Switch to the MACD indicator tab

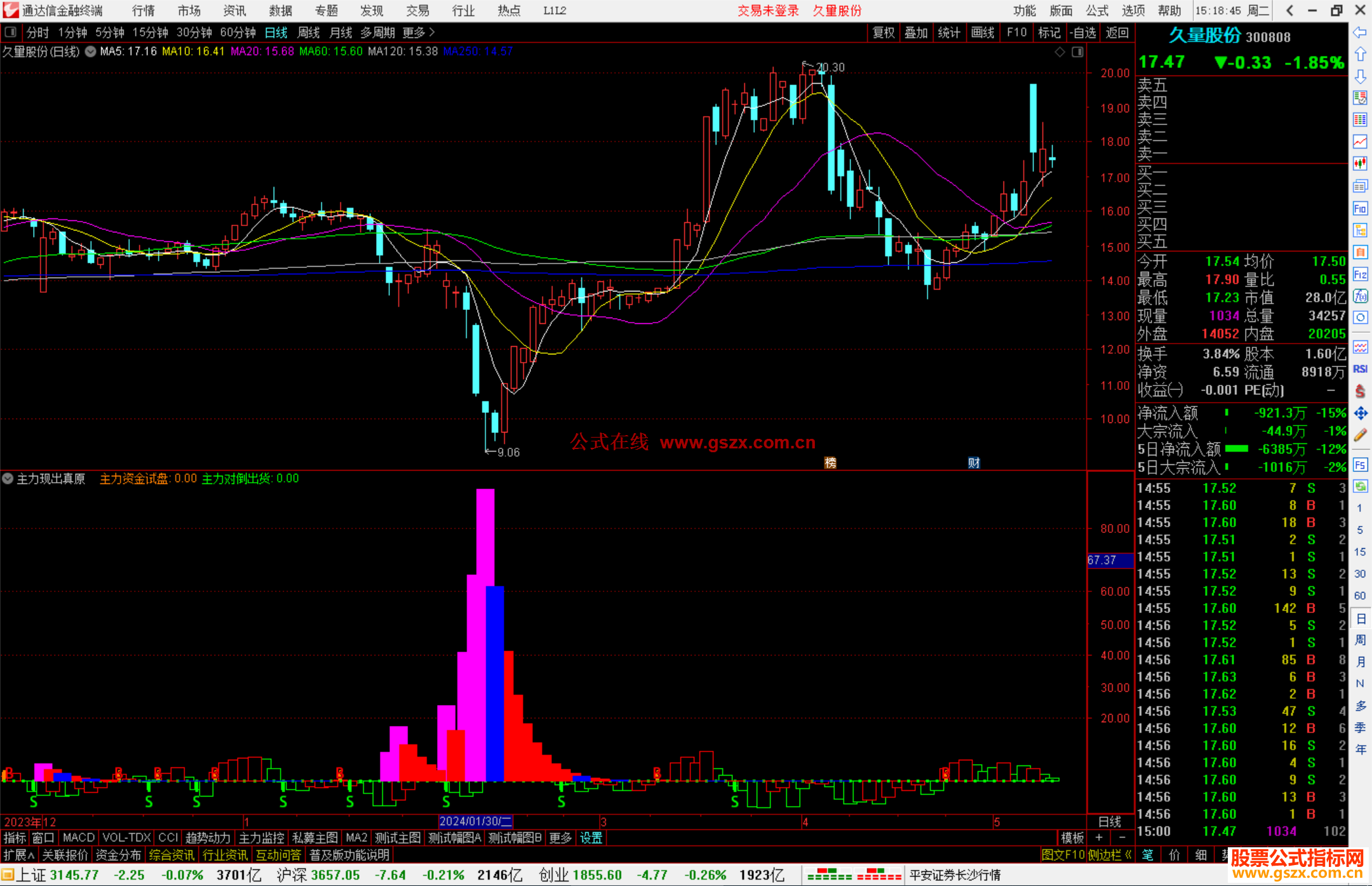coord(78,838)
